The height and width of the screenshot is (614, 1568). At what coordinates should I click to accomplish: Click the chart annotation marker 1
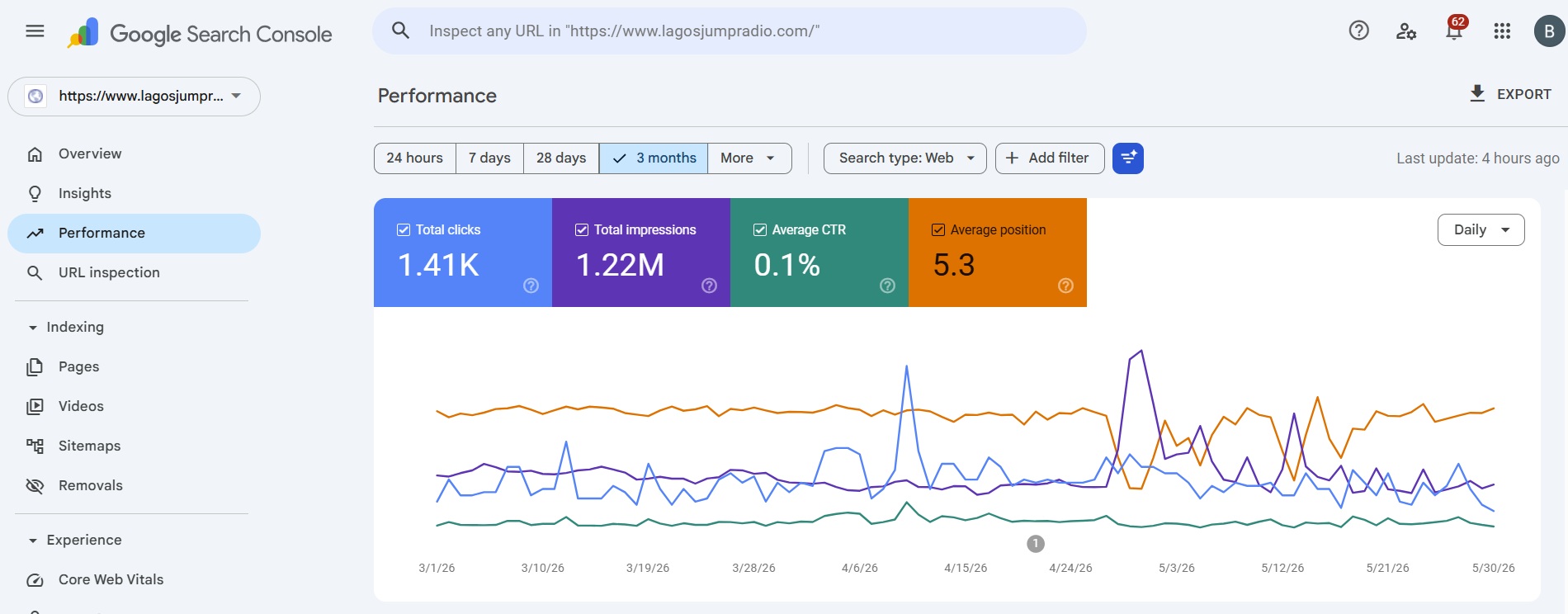[1036, 544]
